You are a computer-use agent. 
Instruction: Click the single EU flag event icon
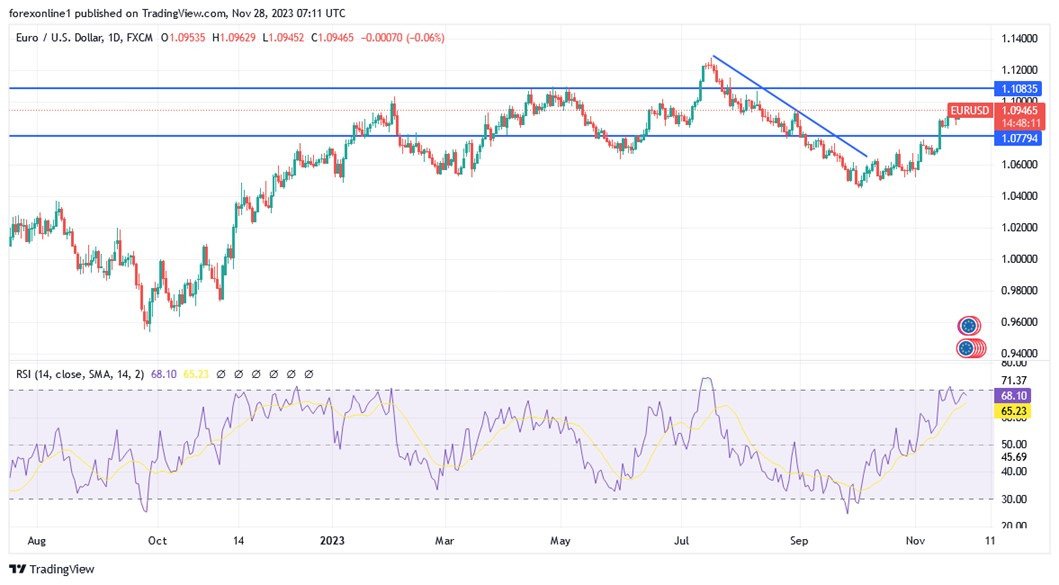968,326
